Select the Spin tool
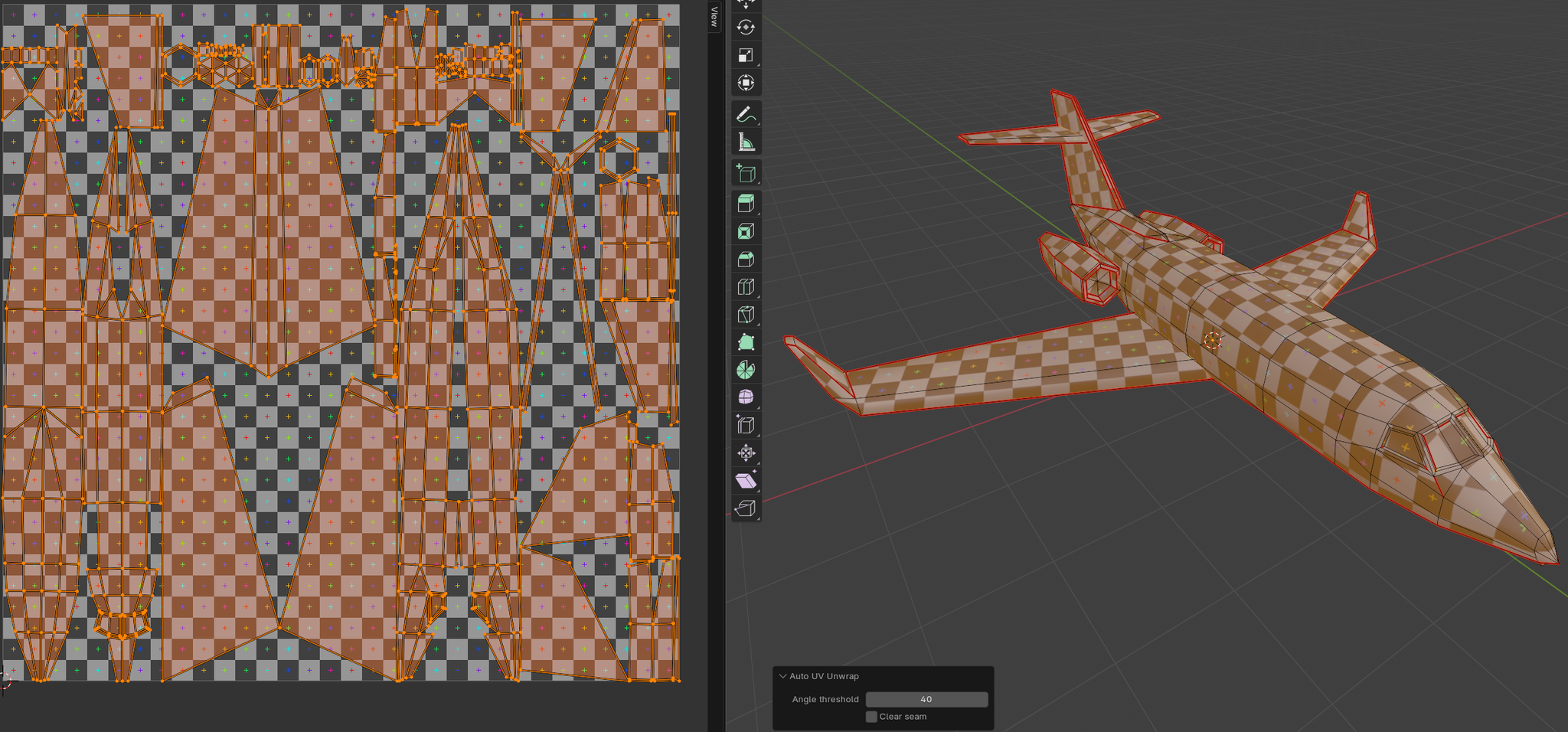This screenshot has width=1568, height=732. (746, 370)
